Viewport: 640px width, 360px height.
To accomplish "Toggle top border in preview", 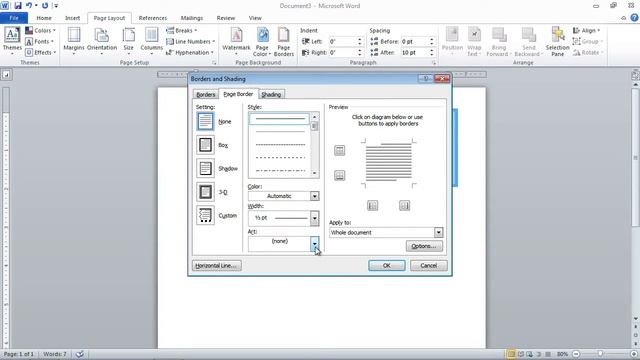I will pyautogui.click(x=339, y=151).
